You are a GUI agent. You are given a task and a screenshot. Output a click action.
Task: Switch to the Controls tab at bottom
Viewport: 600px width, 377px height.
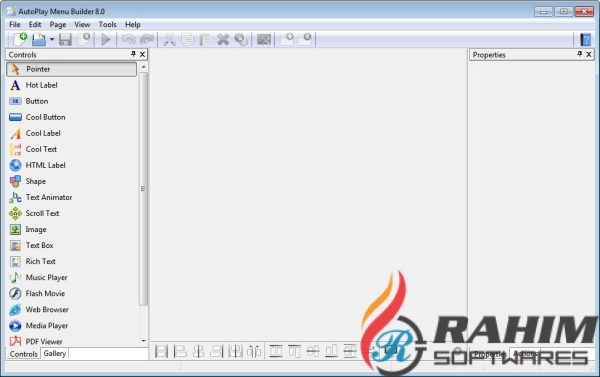tap(24, 354)
